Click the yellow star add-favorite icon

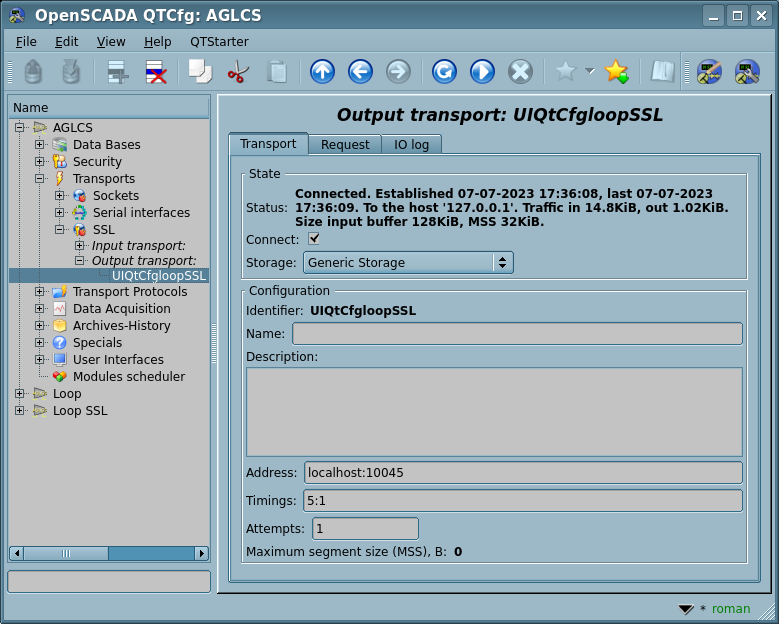click(x=617, y=72)
